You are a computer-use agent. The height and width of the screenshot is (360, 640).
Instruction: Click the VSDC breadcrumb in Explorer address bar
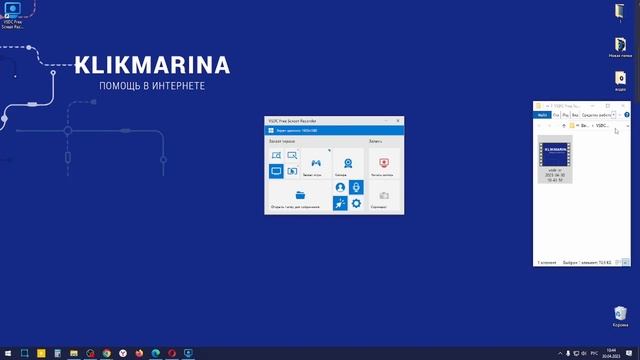[x=602, y=126]
